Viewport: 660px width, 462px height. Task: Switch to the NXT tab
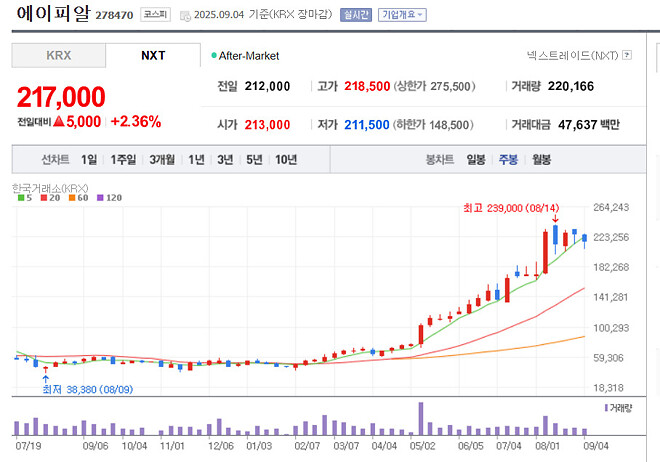coord(153,56)
